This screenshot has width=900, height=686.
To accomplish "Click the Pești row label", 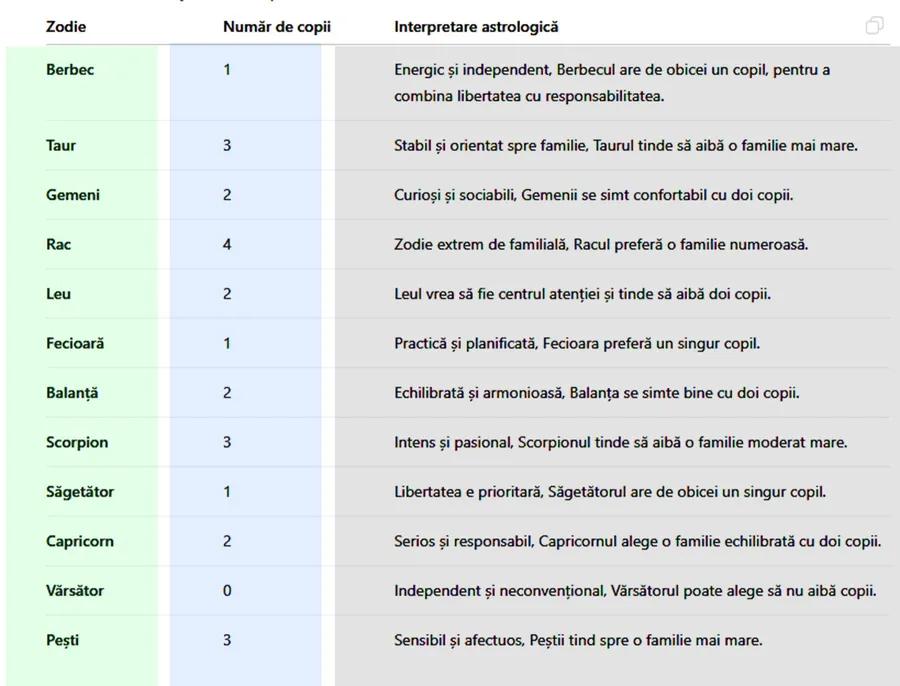I will click(63, 640).
